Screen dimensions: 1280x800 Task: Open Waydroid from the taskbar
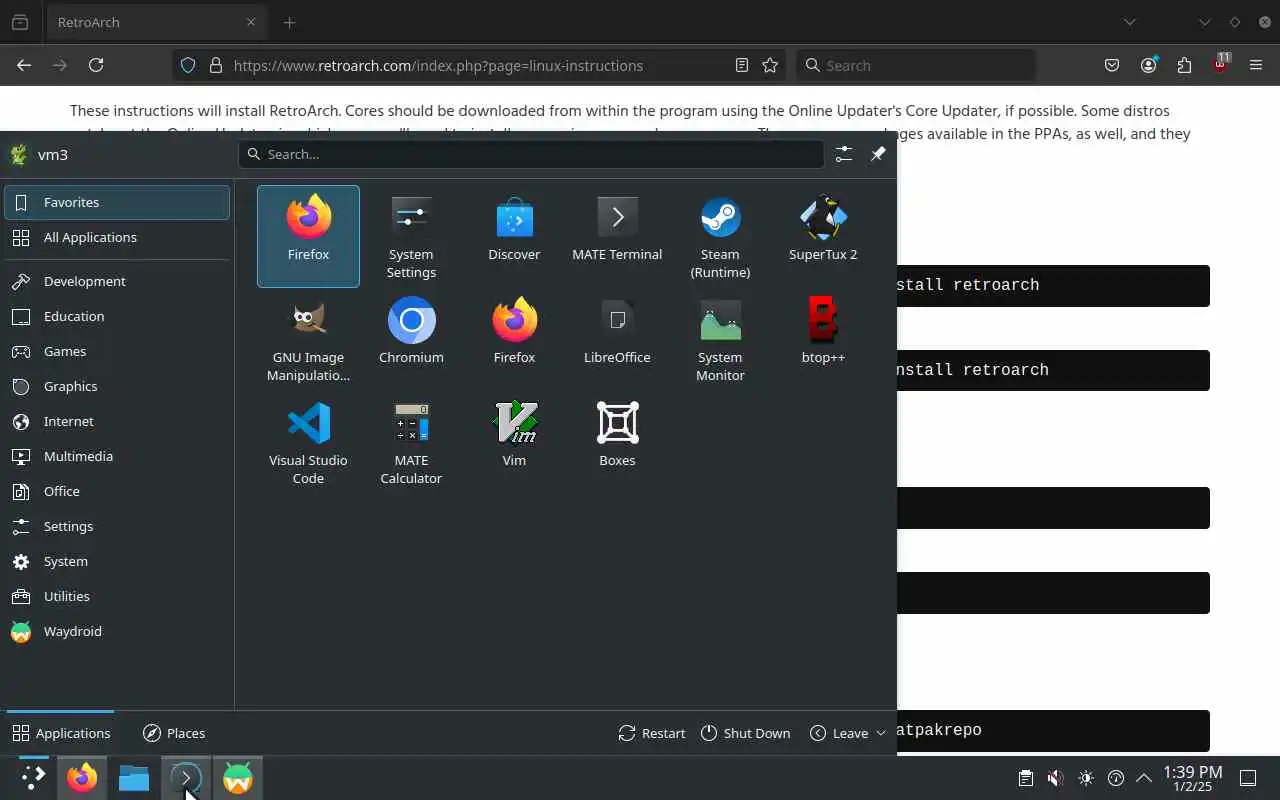click(238, 778)
